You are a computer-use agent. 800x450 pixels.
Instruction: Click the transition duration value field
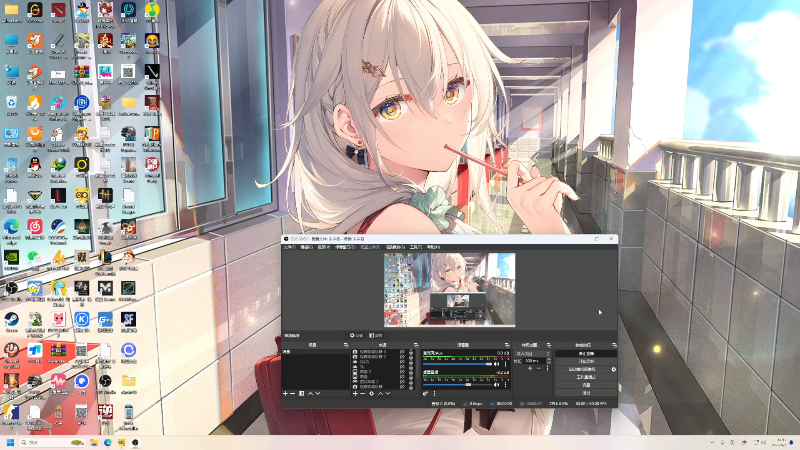(x=535, y=360)
